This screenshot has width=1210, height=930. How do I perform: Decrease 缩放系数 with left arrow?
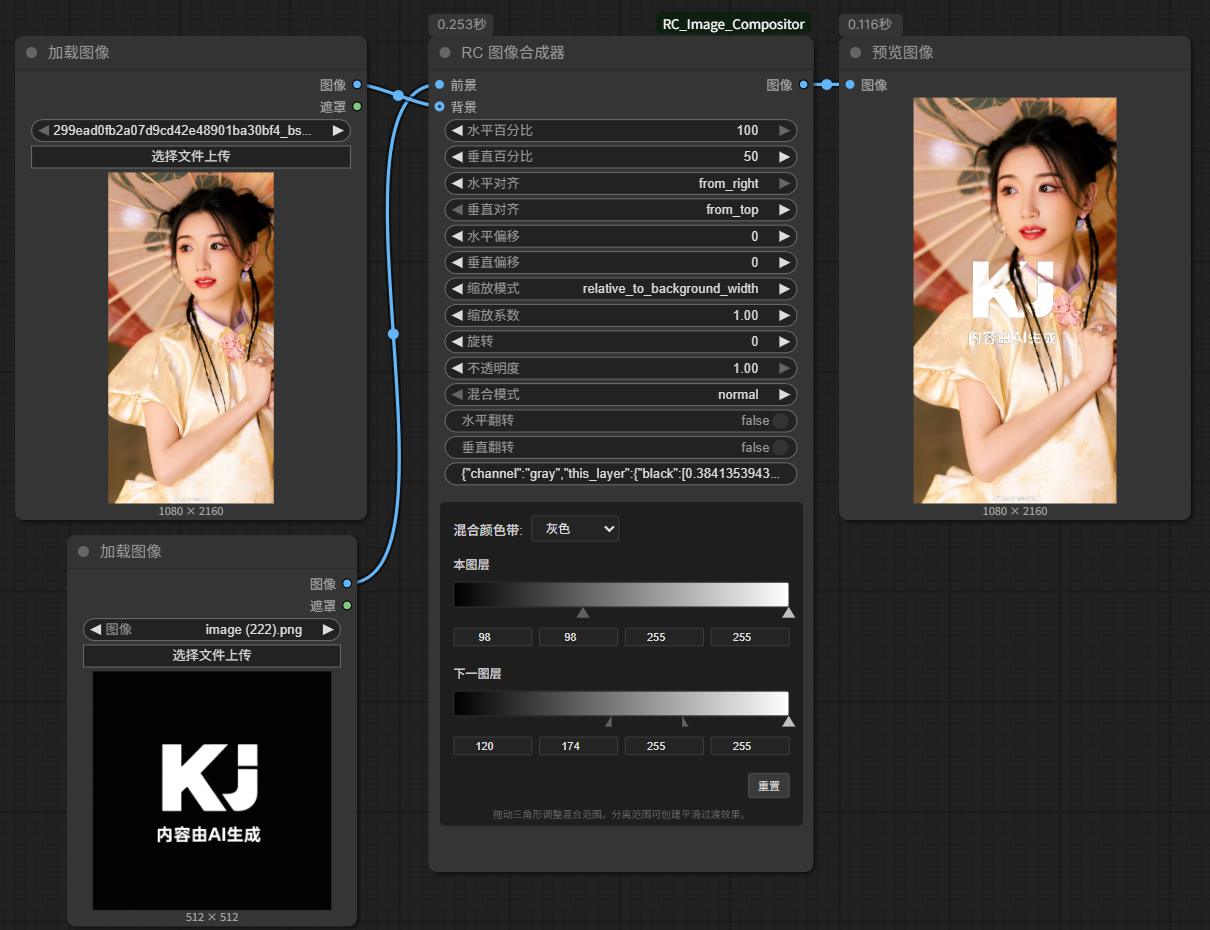pos(457,315)
